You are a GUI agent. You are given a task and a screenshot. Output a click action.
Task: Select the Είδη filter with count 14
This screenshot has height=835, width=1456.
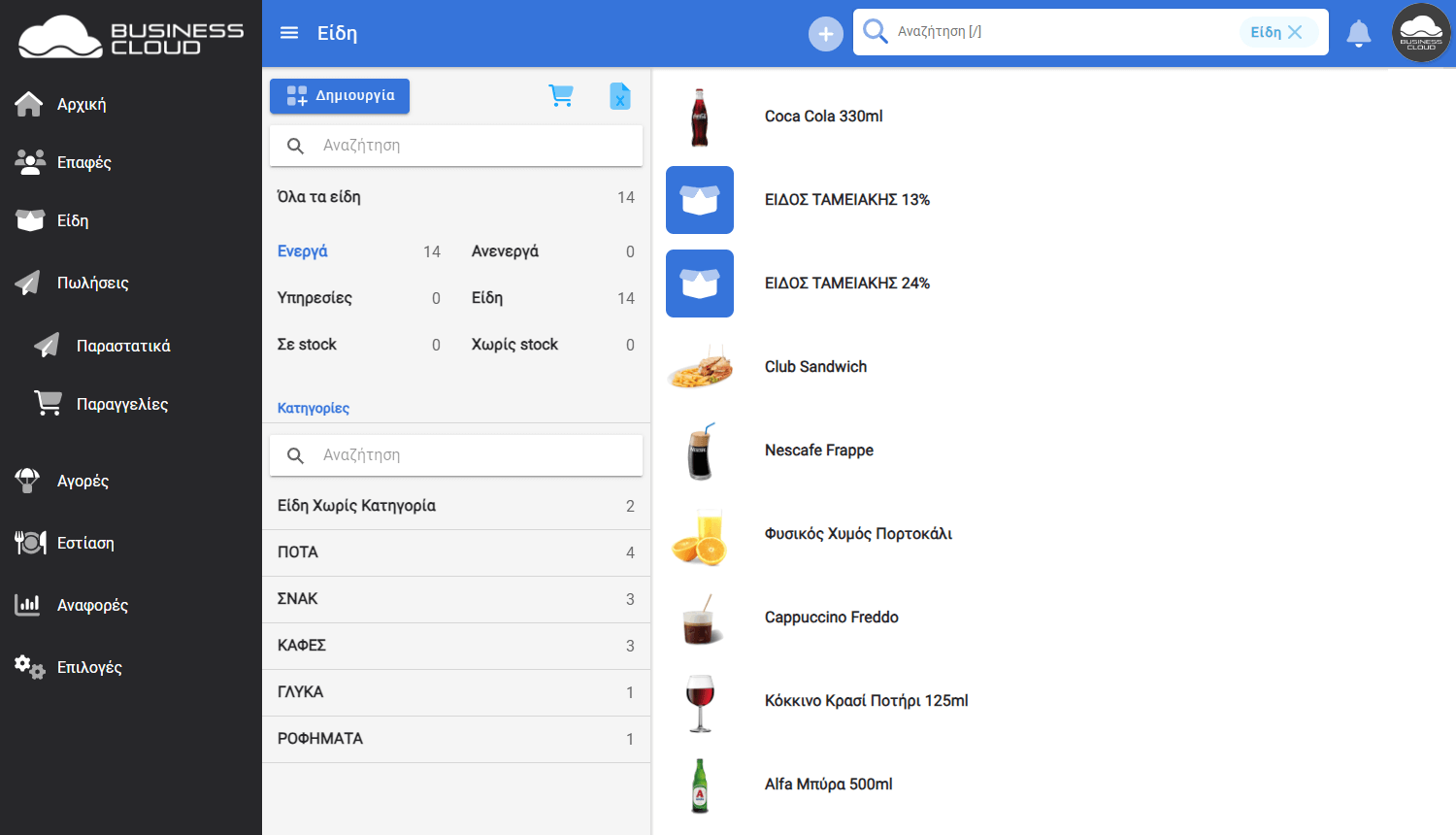pos(553,298)
